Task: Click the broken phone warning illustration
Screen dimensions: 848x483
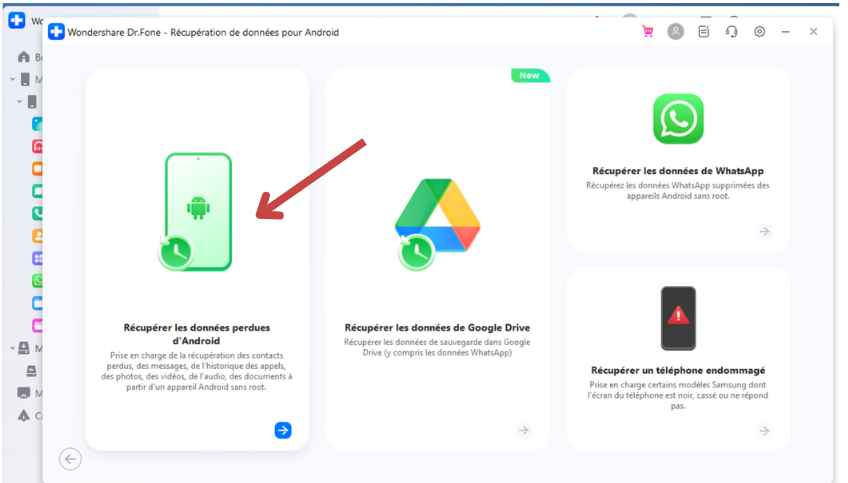Action: (678, 318)
